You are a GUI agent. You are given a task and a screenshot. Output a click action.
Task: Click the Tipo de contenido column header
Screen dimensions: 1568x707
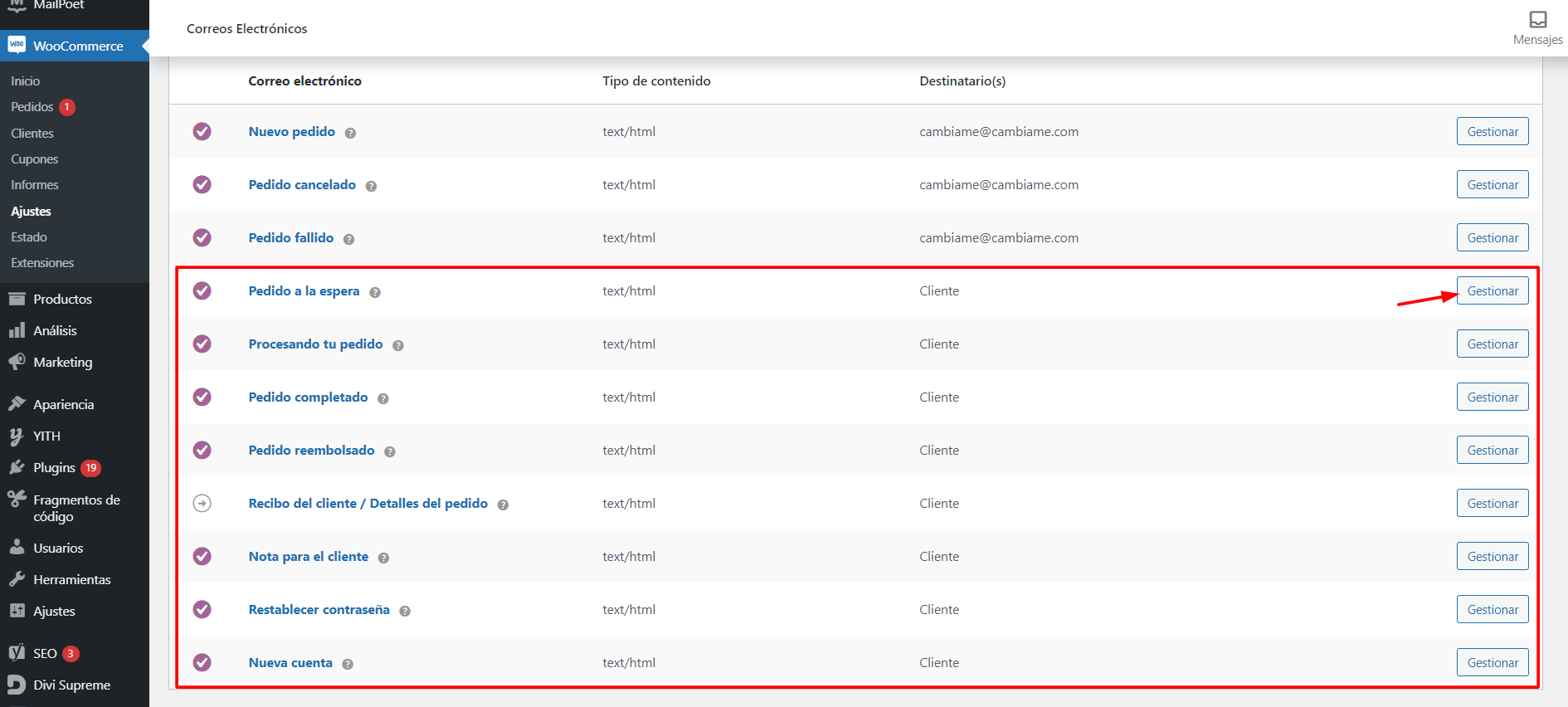656,80
